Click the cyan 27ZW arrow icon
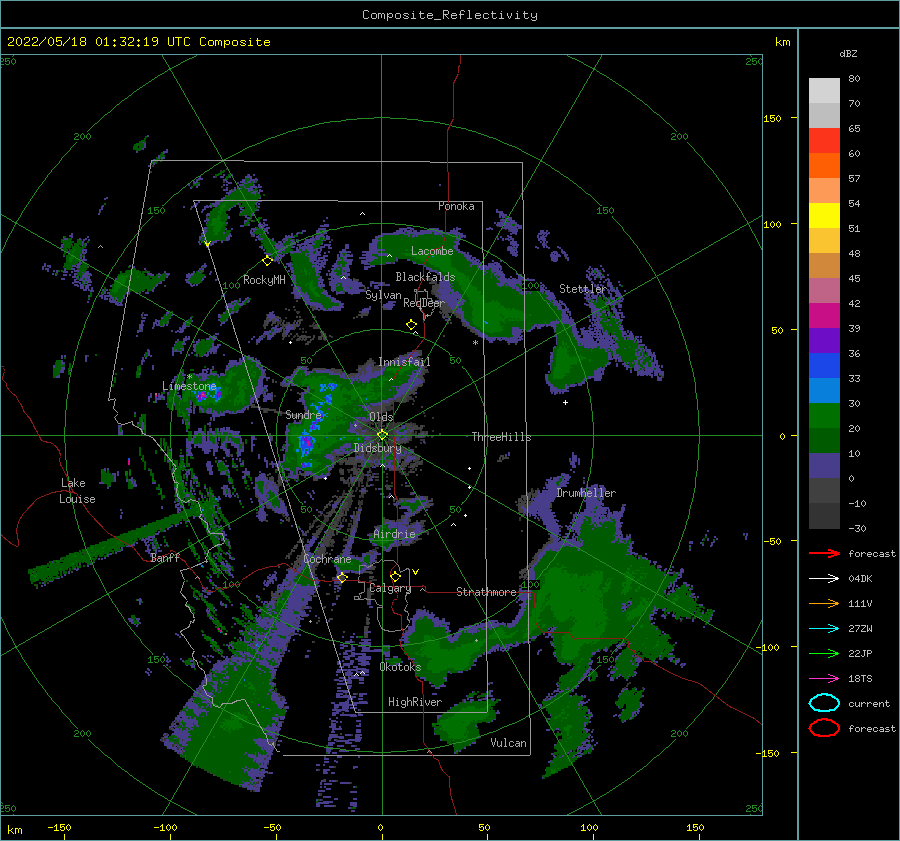The image size is (900, 841). click(824, 628)
